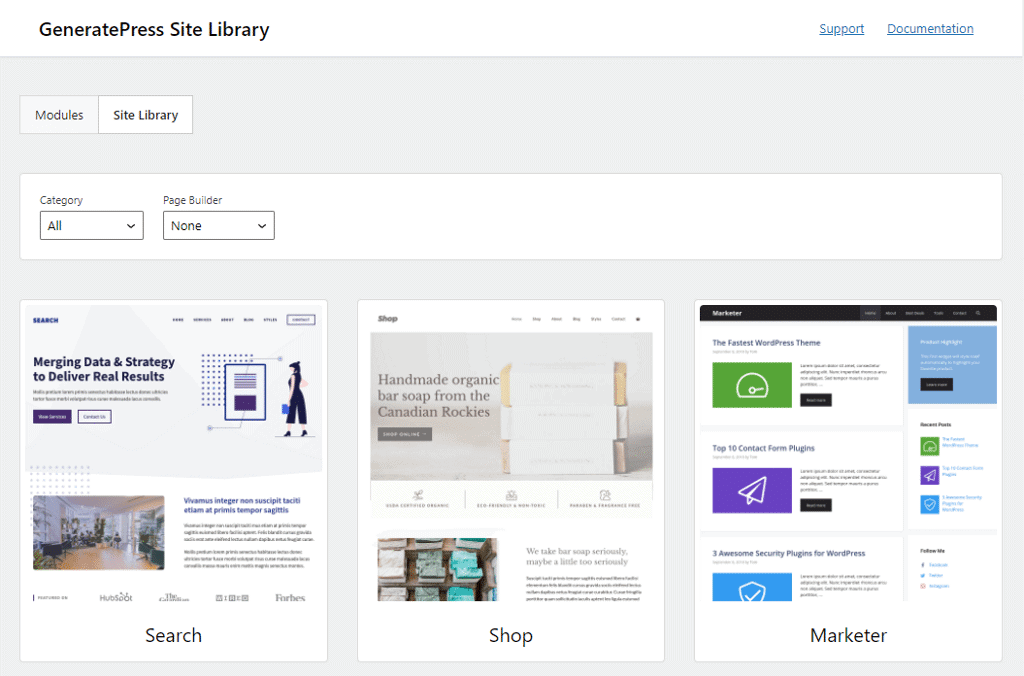Choose the Shop site template thumbnail
This screenshot has height=676, width=1024.
pyautogui.click(x=511, y=452)
